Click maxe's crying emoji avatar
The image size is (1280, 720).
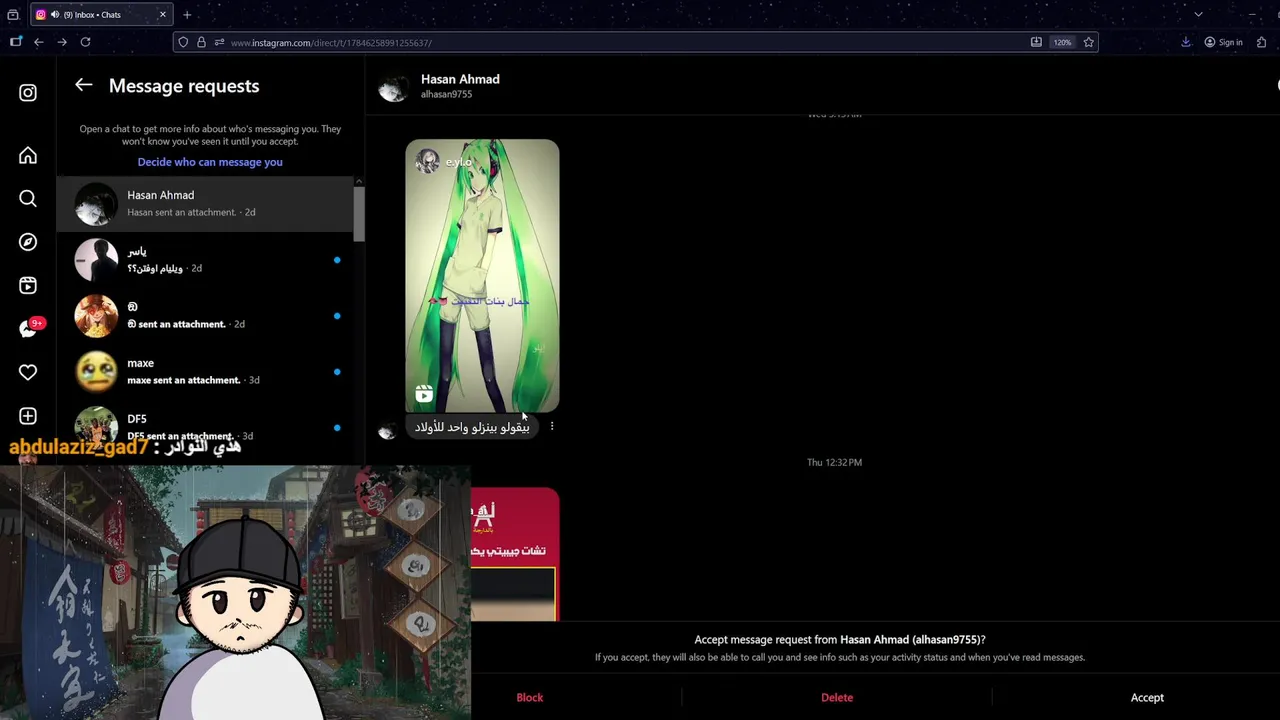pyautogui.click(x=96, y=372)
